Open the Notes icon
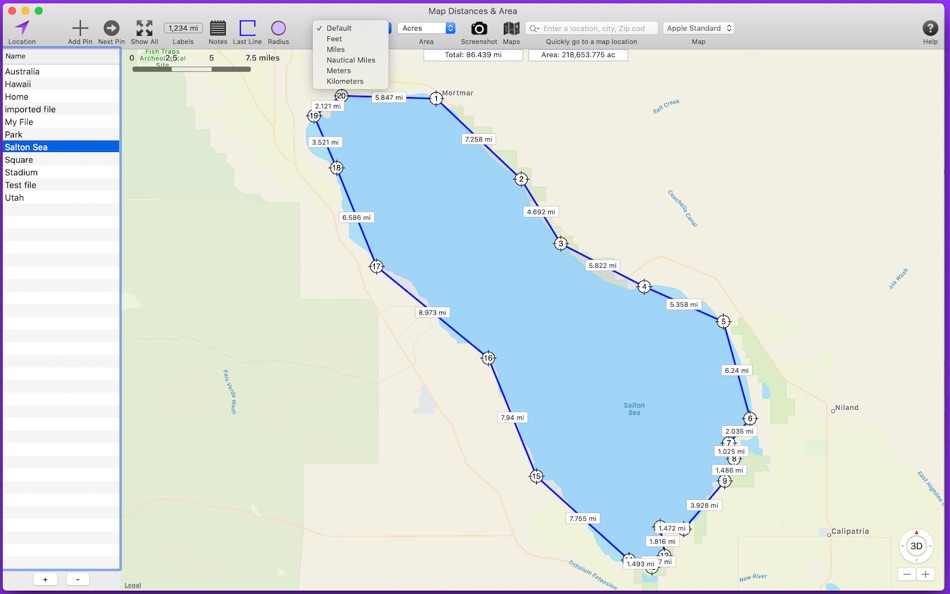This screenshot has width=950, height=594. [x=218, y=28]
